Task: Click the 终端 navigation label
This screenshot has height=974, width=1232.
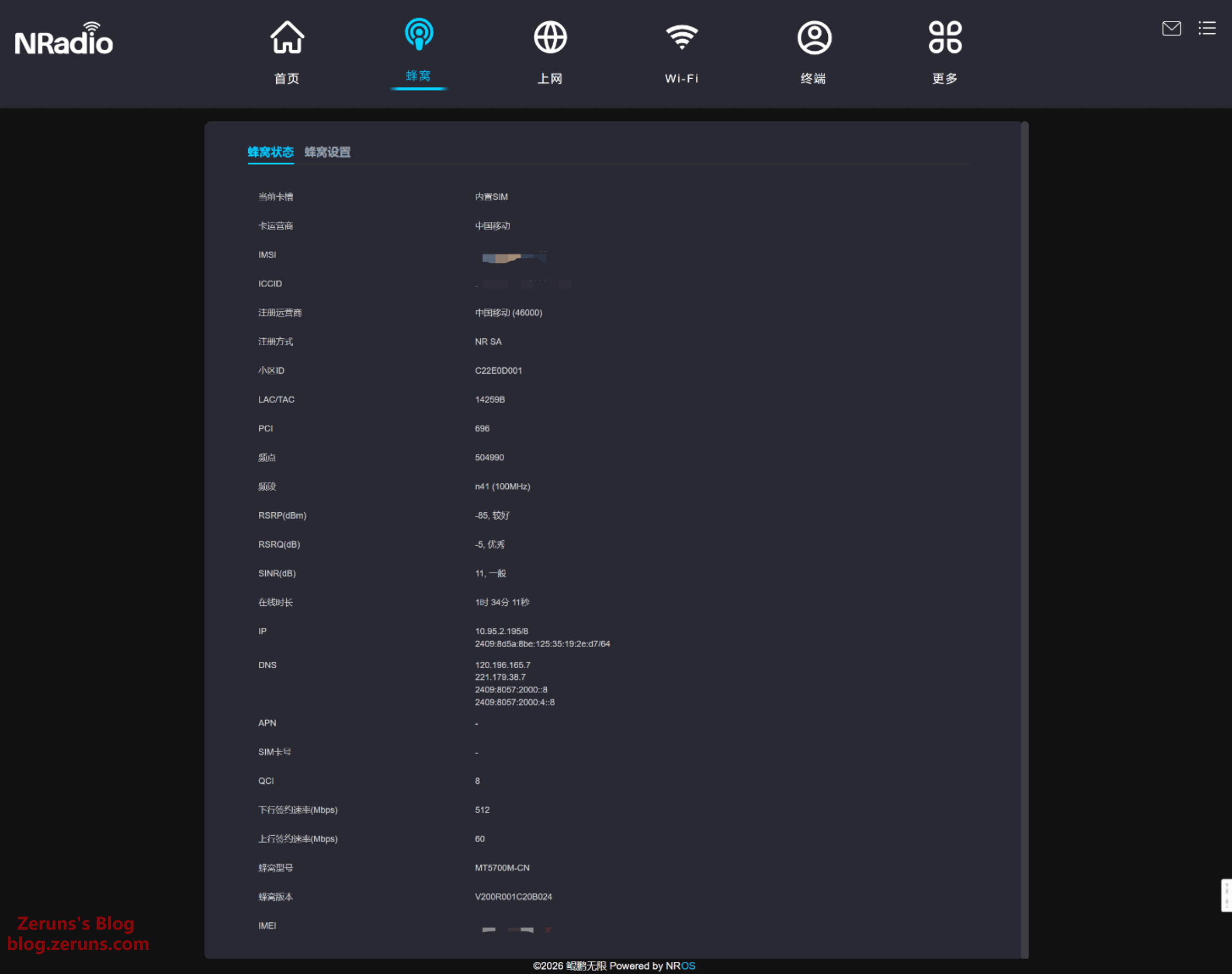Action: click(x=813, y=78)
